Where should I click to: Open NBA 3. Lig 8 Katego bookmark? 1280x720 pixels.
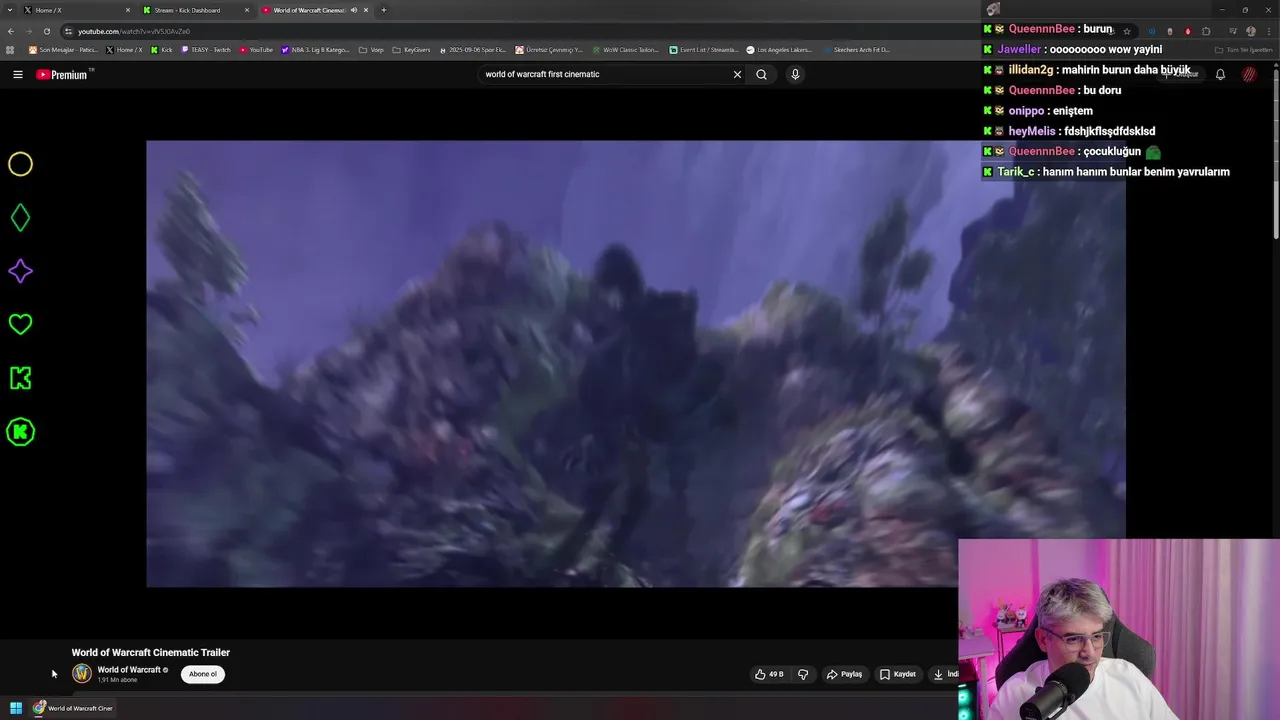(x=316, y=49)
